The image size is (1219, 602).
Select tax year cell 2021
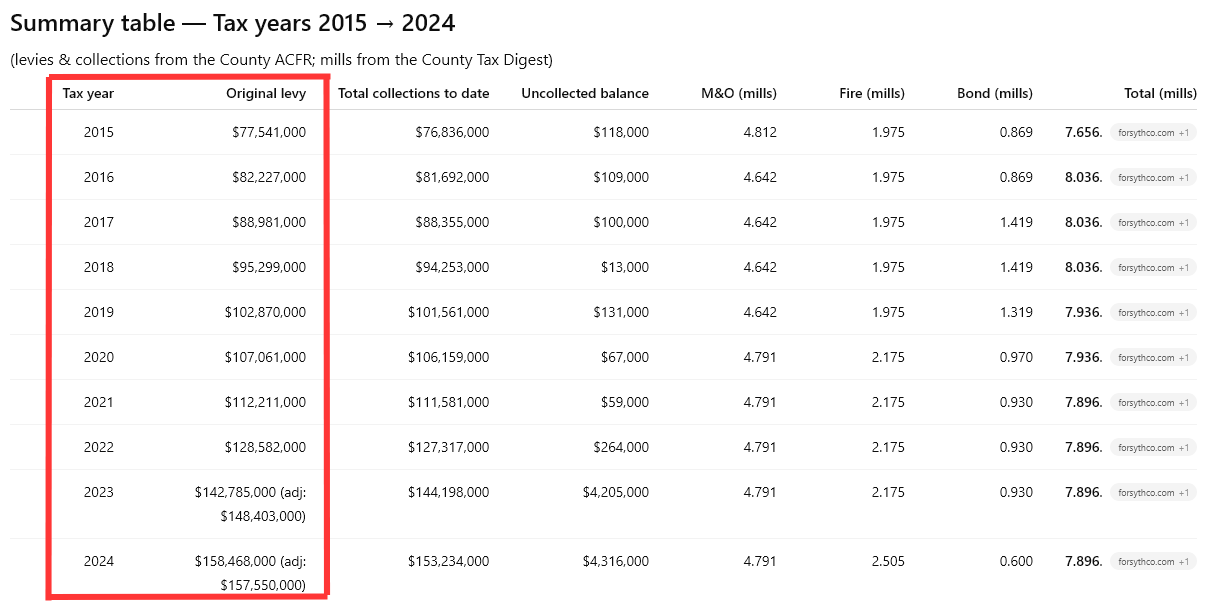pyautogui.click(x=99, y=402)
